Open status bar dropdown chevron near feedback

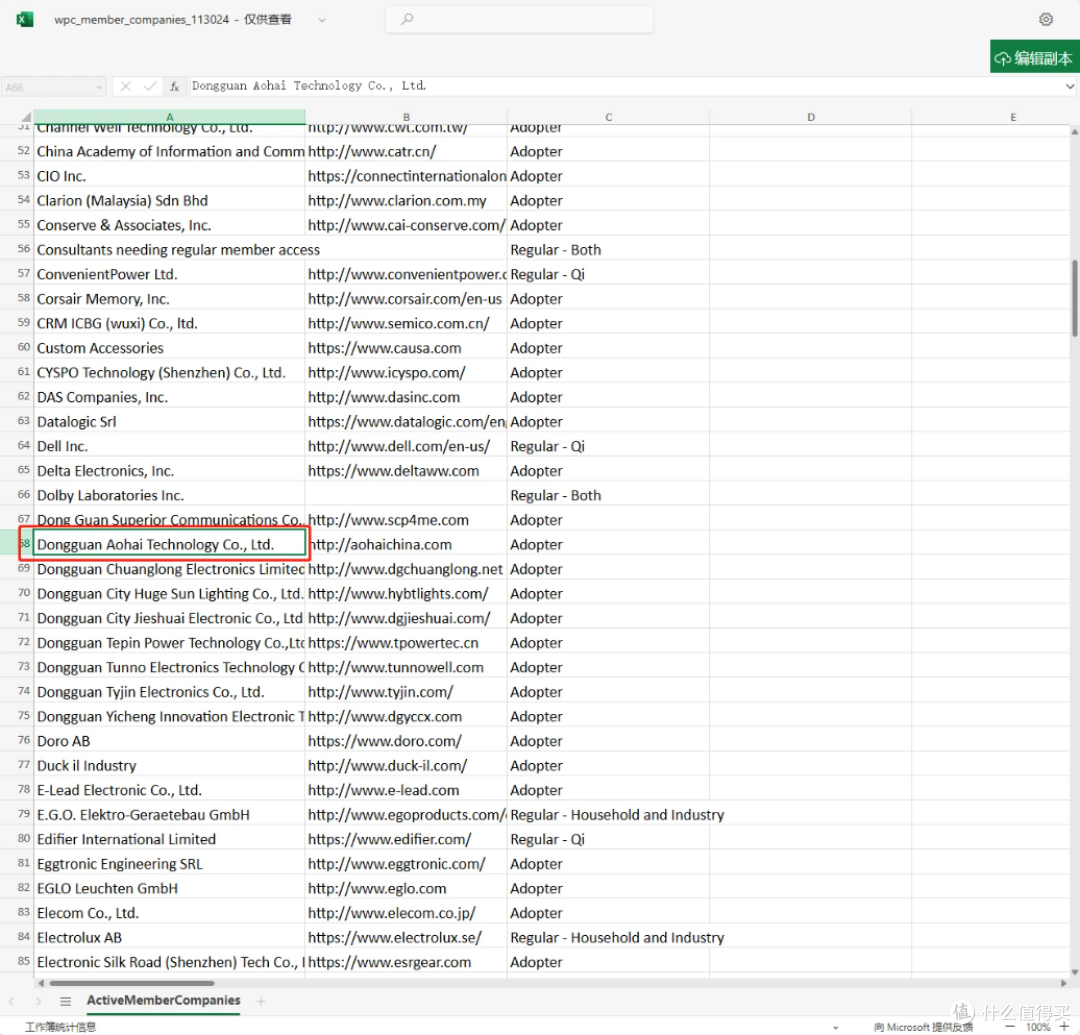(835, 1027)
